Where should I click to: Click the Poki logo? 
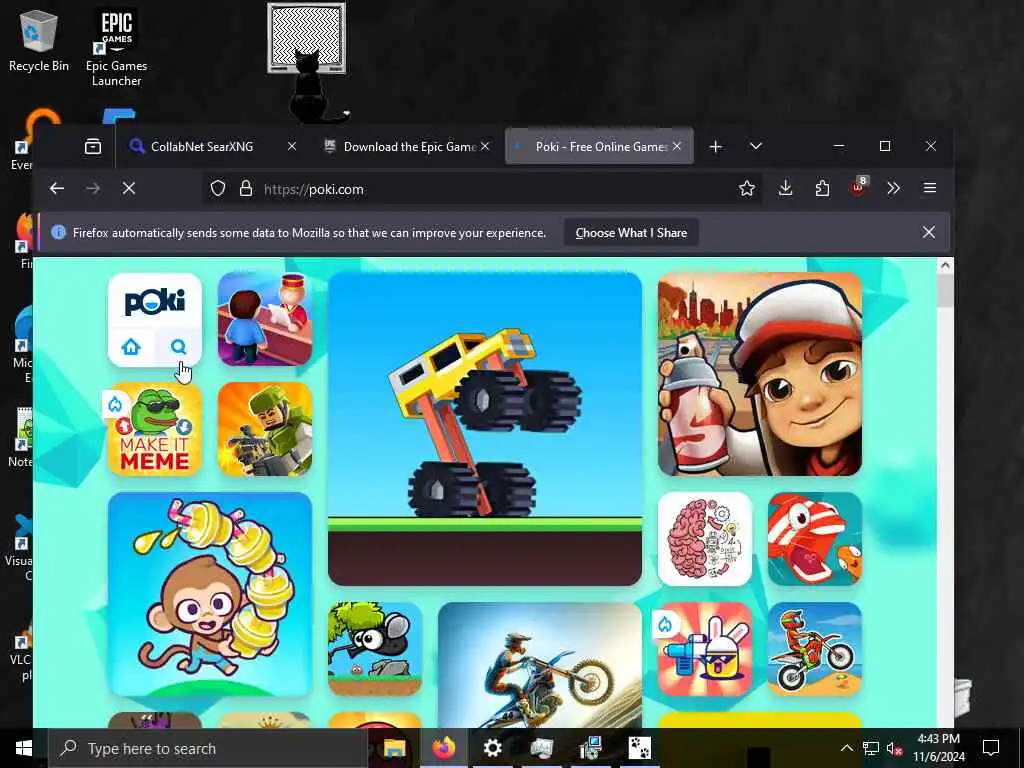click(155, 301)
